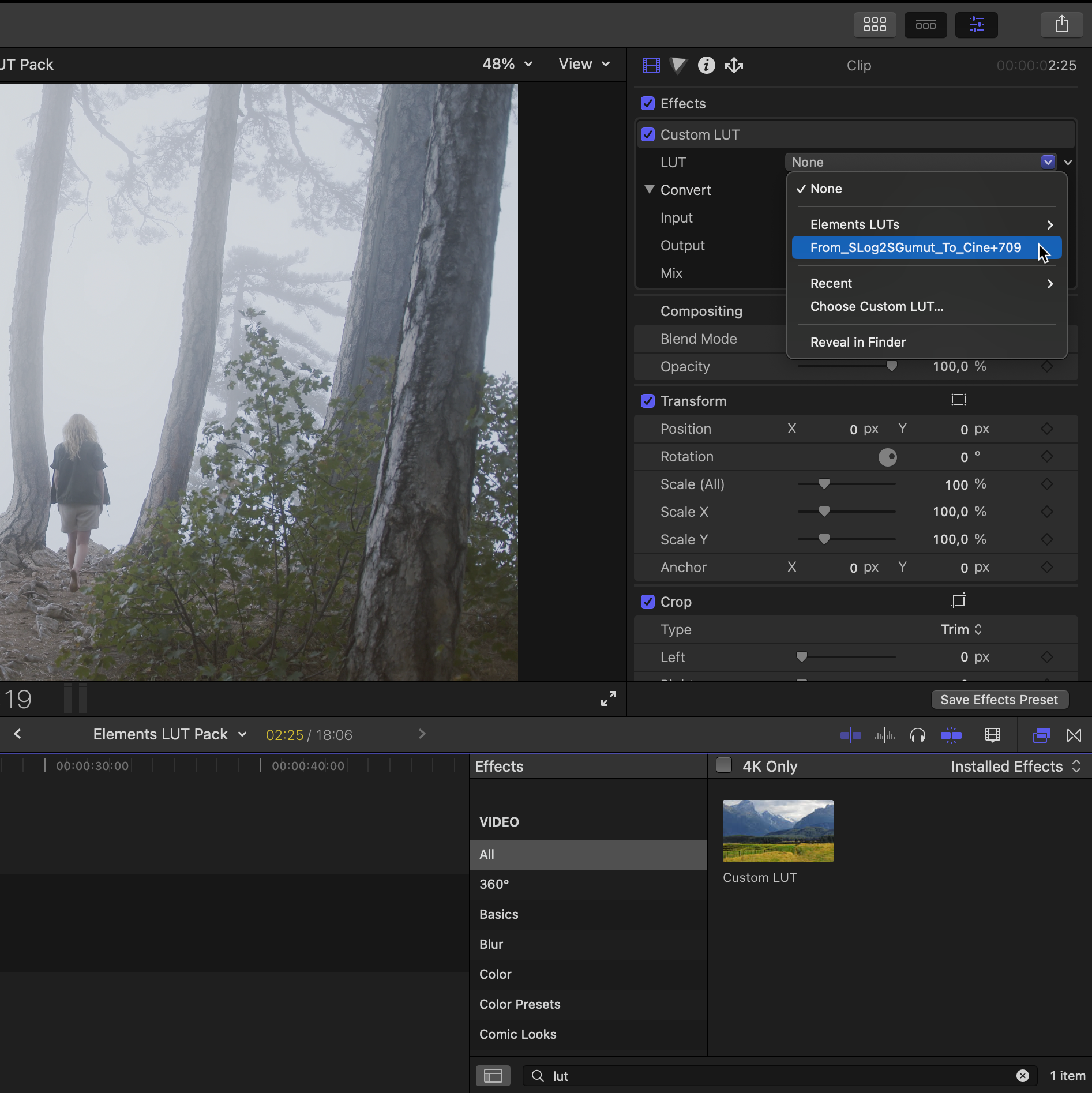Click the Custom LUT effect thumbnail
1092x1093 pixels.
coord(778,831)
